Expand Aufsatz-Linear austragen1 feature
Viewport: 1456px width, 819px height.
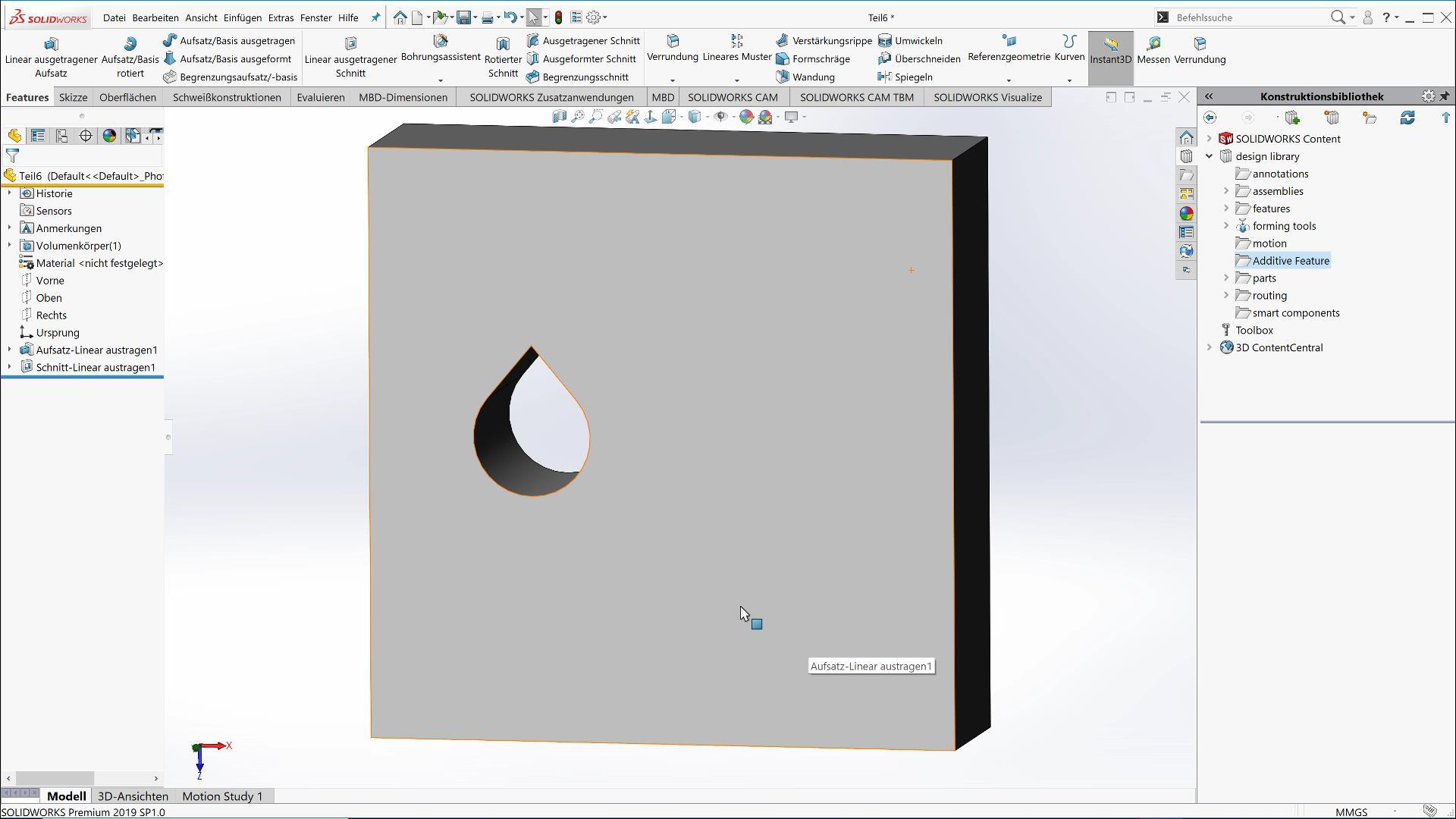click(x=9, y=350)
